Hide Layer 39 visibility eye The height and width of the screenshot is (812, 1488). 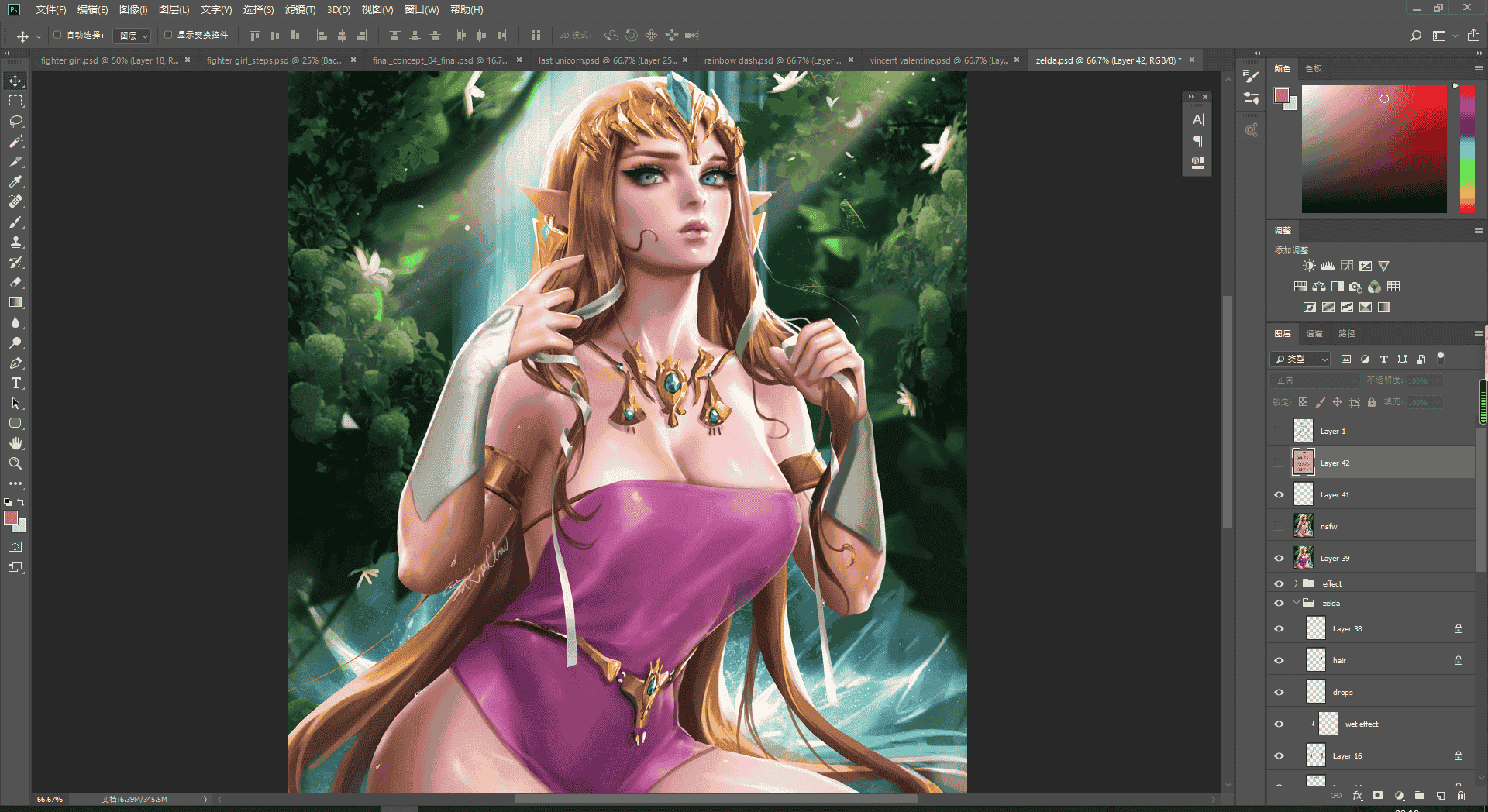point(1279,559)
